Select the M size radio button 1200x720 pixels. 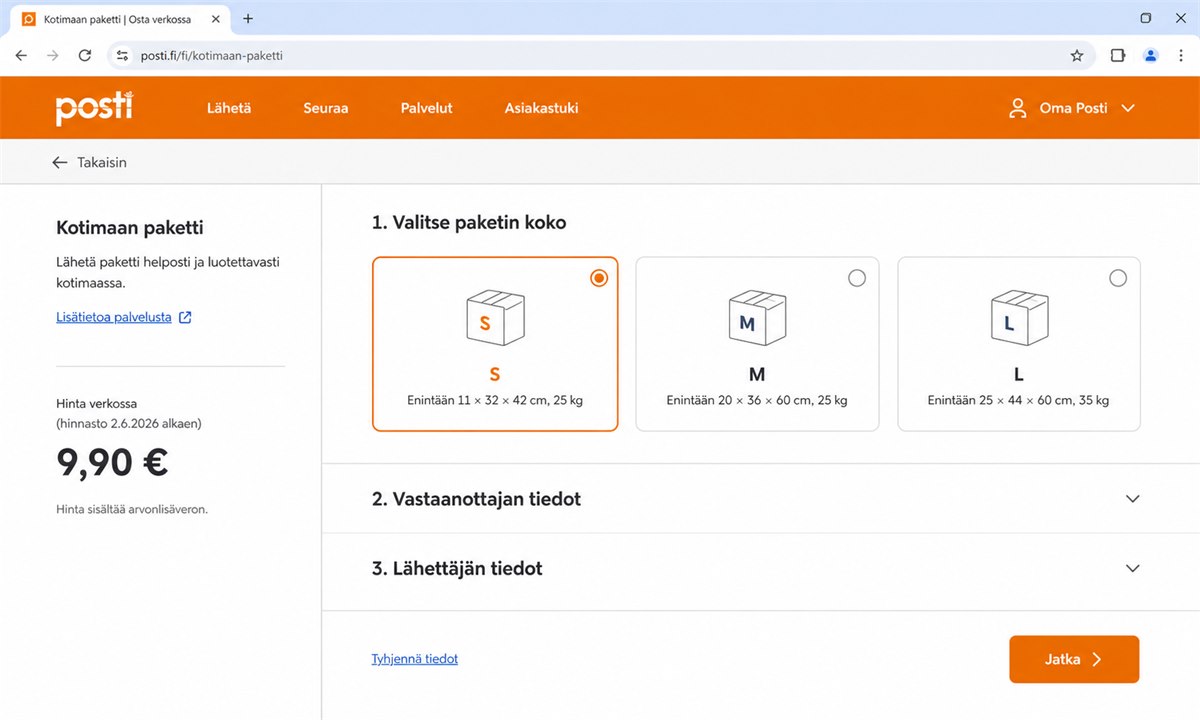[857, 278]
